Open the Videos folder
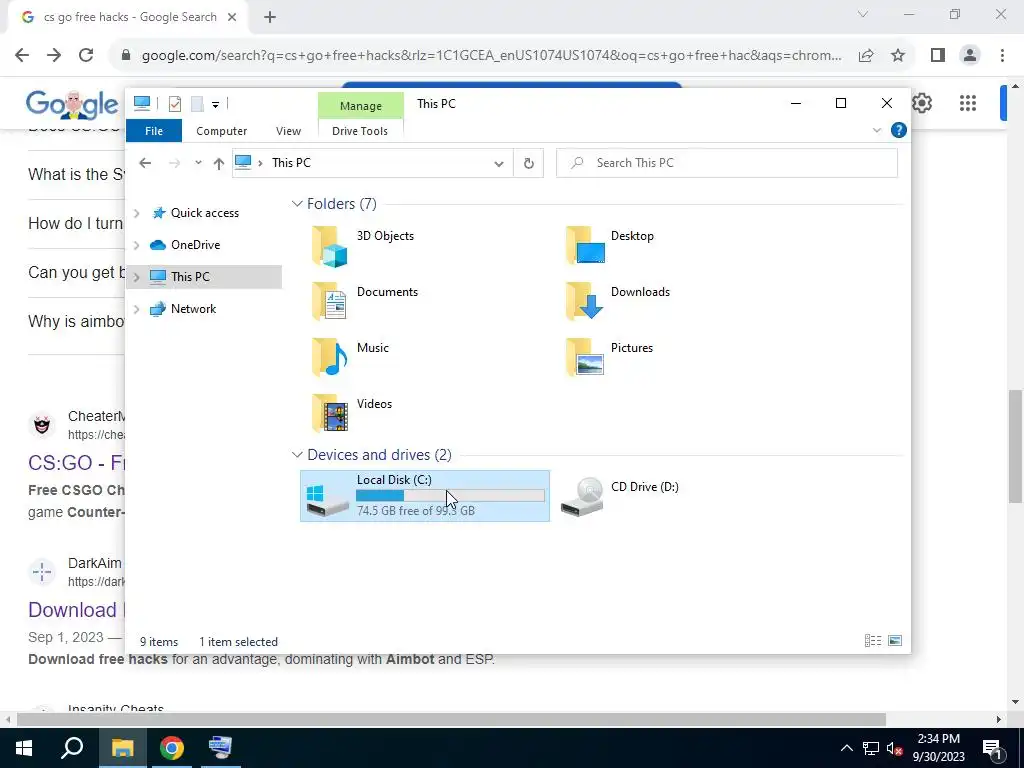Screen dimensions: 1024x768 click(x=352, y=415)
